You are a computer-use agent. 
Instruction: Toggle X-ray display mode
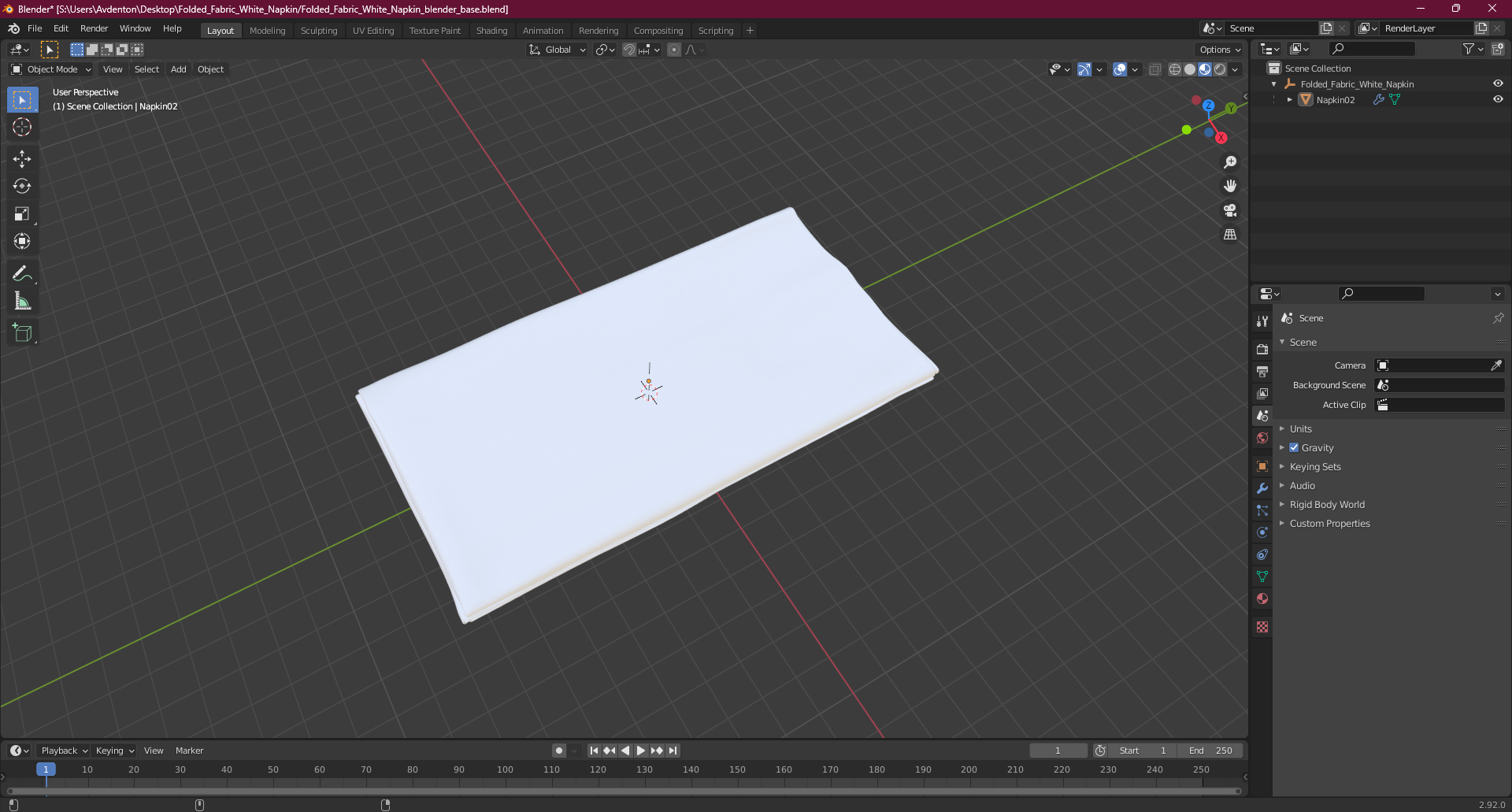1155,69
